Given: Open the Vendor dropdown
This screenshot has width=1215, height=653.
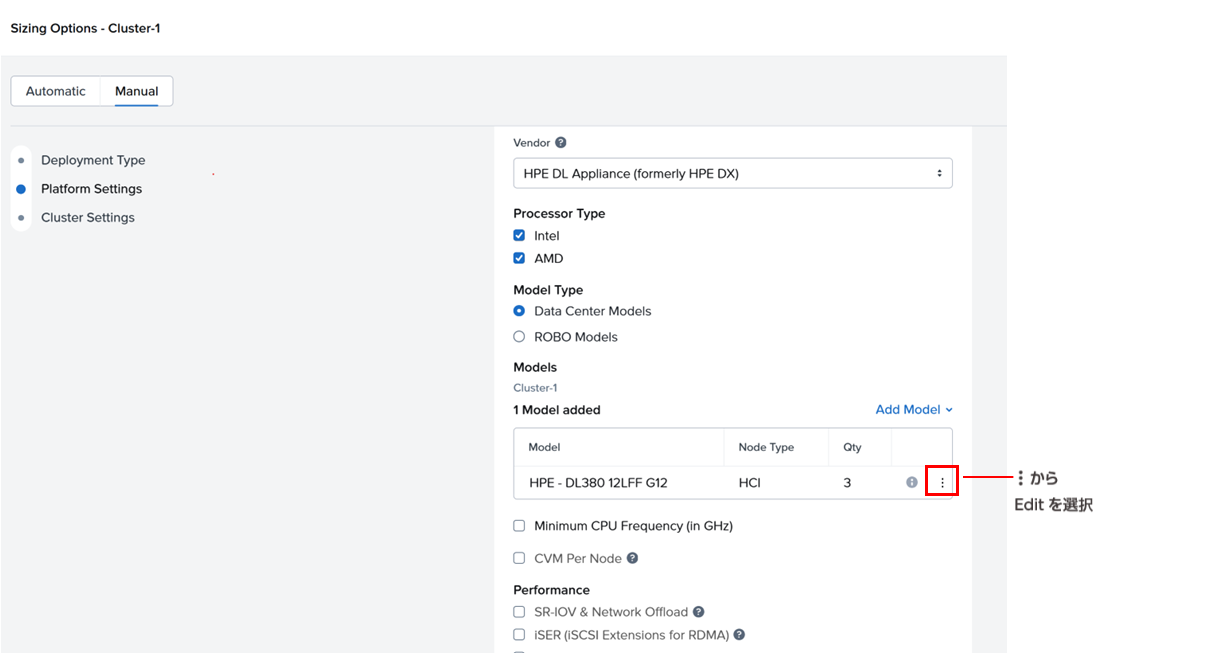Looking at the screenshot, I should click(732, 173).
